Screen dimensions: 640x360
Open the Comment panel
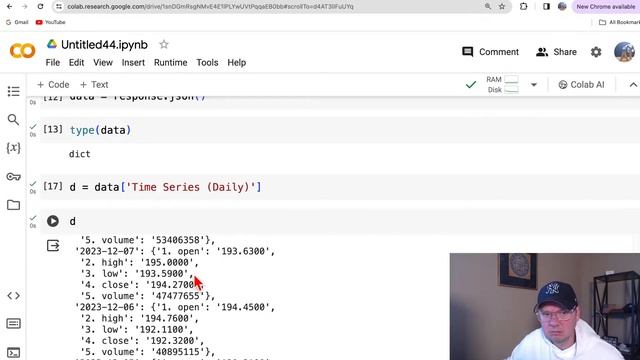(490, 52)
